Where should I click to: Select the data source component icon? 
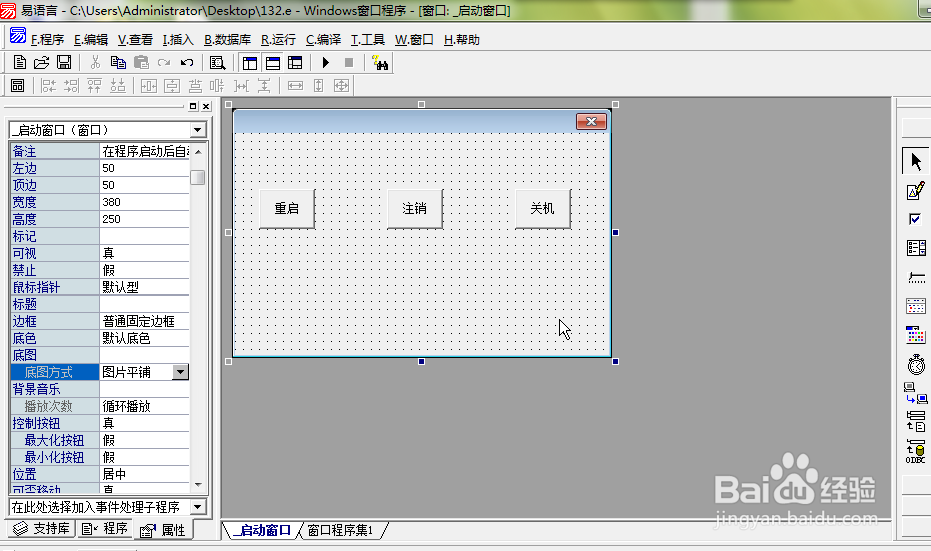point(916,422)
